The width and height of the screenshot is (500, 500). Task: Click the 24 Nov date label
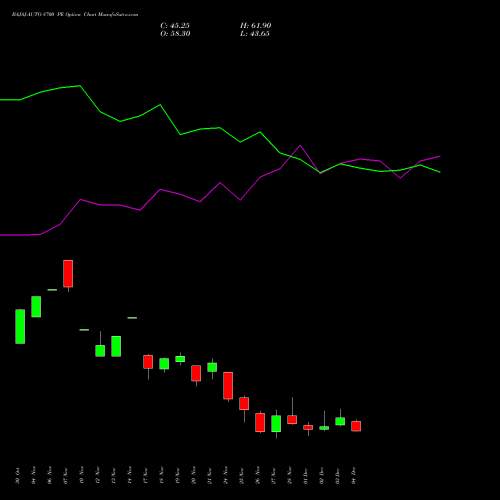(226, 476)
